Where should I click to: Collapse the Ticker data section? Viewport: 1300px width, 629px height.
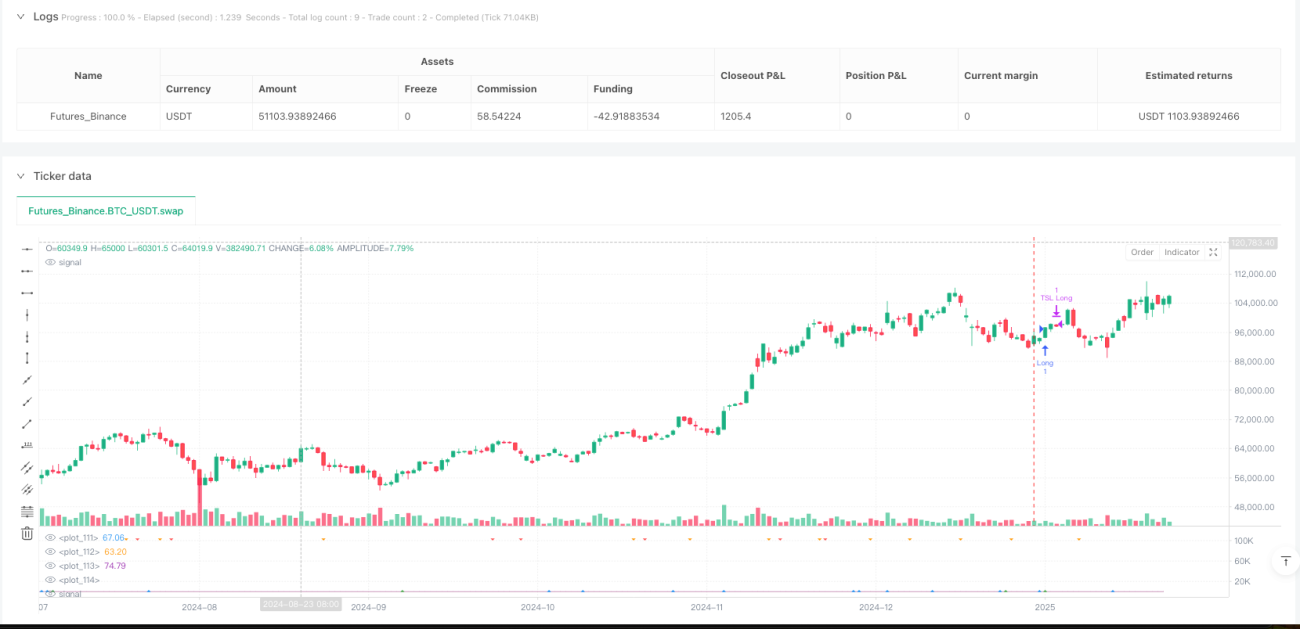point(20,176)
